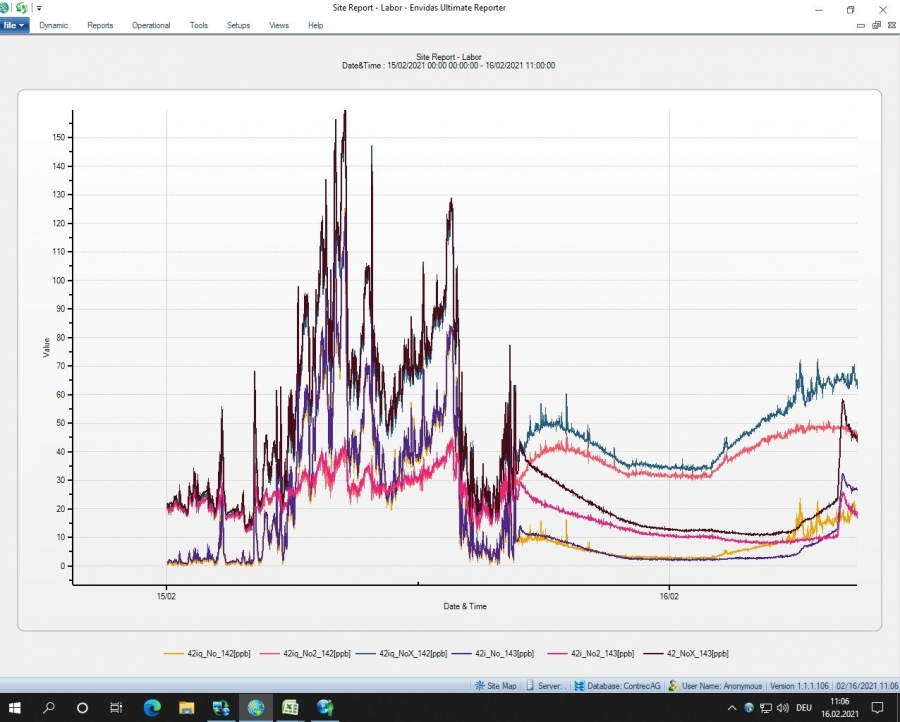The width and height of the screenshot is (900, 722).
Task: Click the 42iq_No2_142 legend label
Action: (315, 653)
